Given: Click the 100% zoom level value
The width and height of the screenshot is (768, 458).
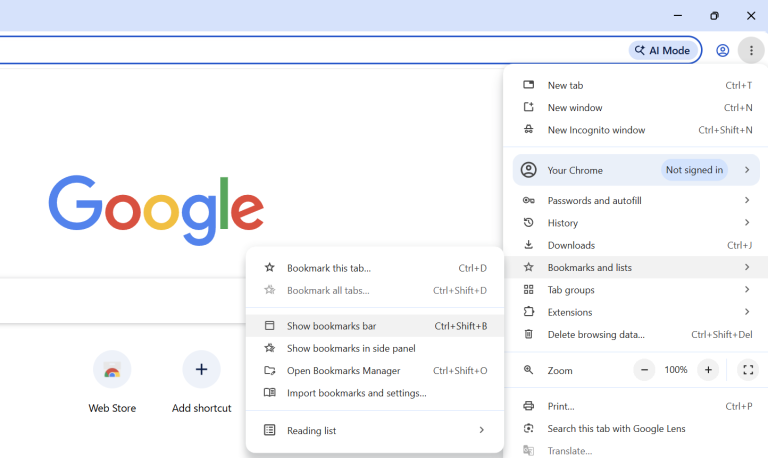Looking at the screenshot, I should [x=676, y=370].
